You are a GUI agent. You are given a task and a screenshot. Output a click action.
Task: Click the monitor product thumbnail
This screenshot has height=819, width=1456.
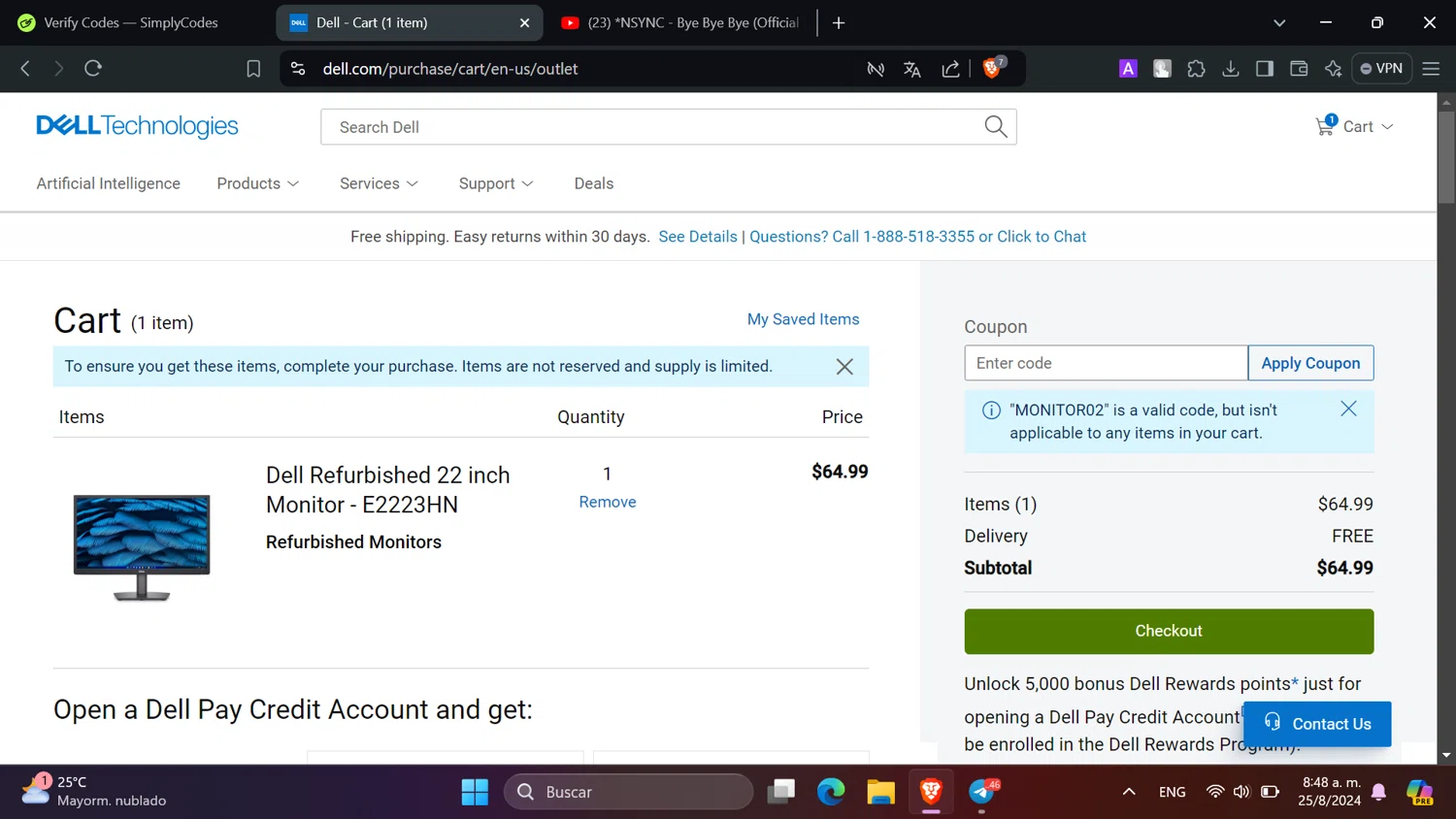pyautogui.click(x=142, y=547)
